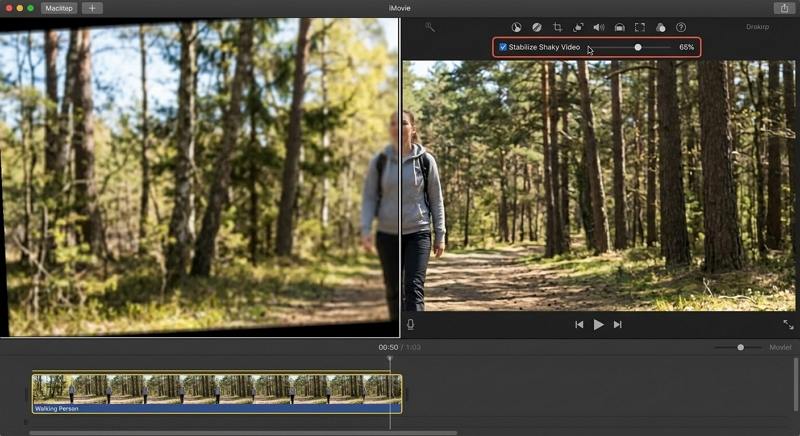The image size is (800, 436).
Task: Click the voiceover microphone icon
Action: coord(411,324)
